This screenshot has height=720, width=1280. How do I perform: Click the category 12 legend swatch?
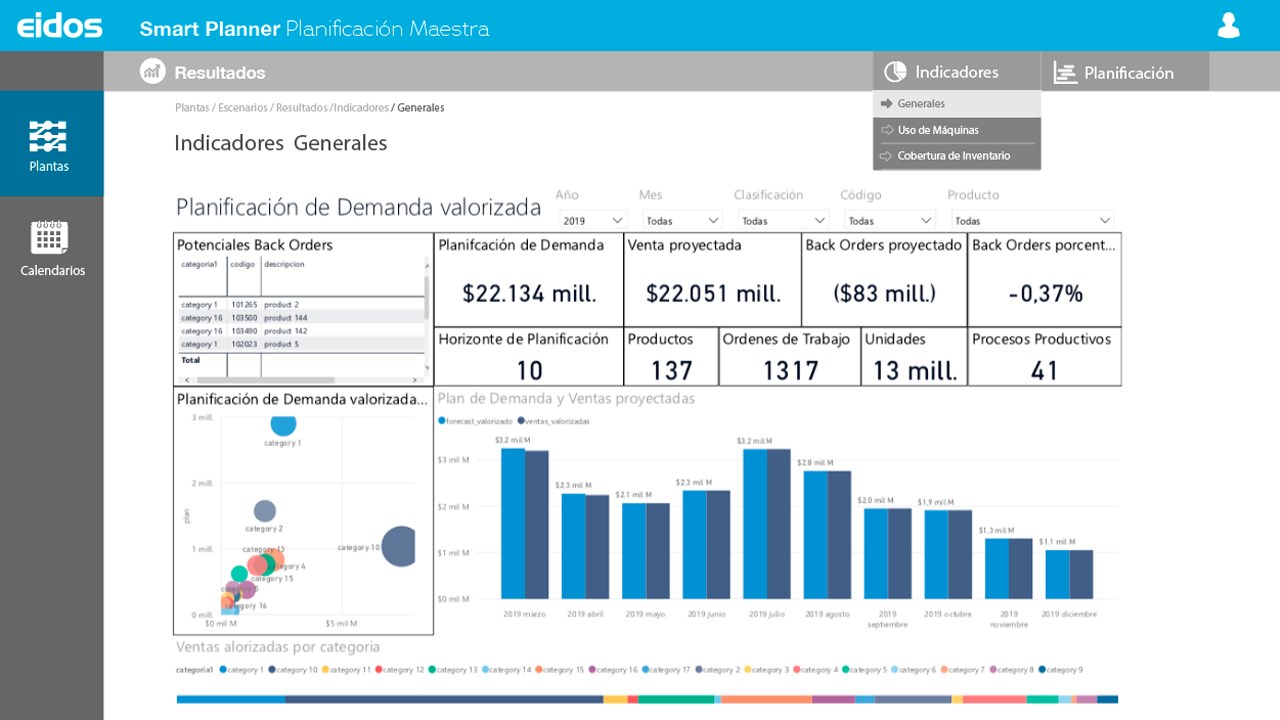point(379,670)
